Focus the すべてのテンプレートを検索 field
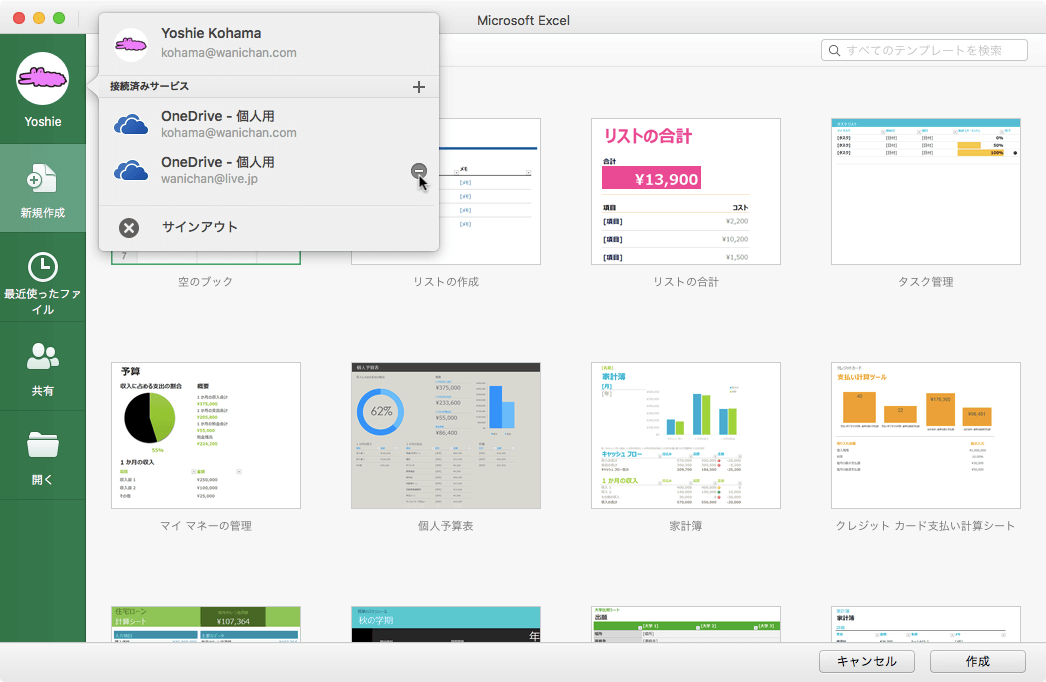 click(x=924, y=51)
